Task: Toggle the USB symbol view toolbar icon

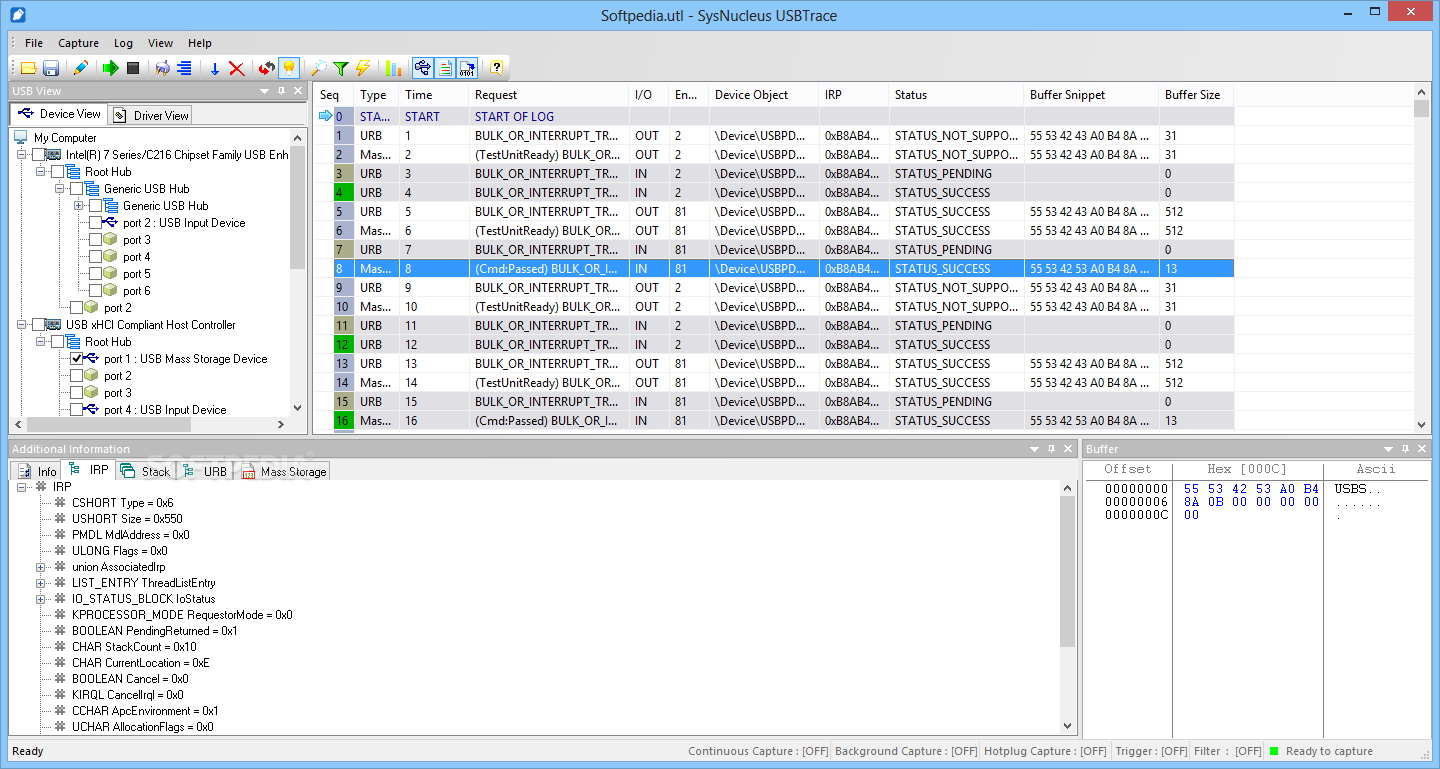Action: [x=422, y=68]
